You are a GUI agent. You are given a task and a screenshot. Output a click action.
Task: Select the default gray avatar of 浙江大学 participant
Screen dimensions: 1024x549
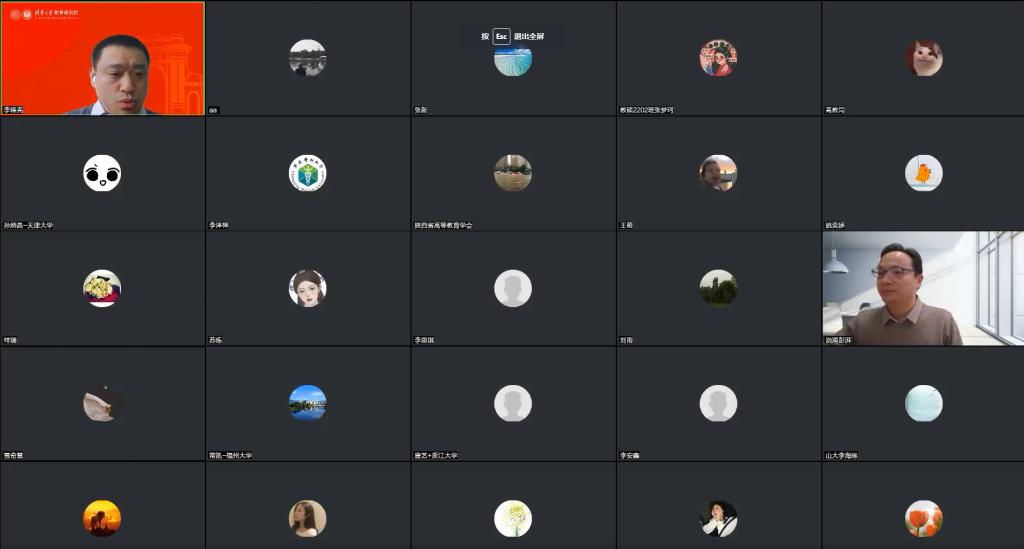tap(513, 403)
